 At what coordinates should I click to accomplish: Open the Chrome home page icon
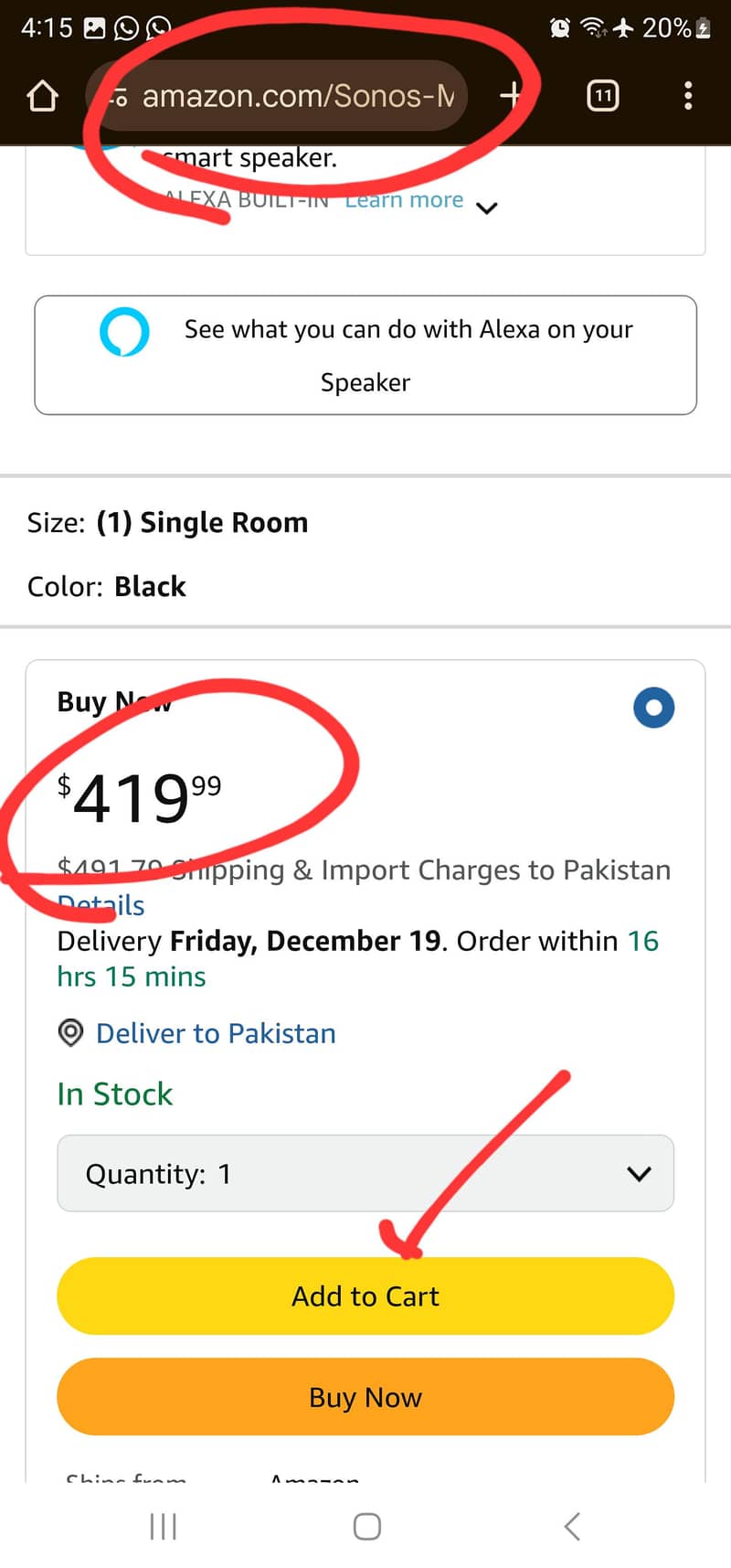tap(42, 94)
